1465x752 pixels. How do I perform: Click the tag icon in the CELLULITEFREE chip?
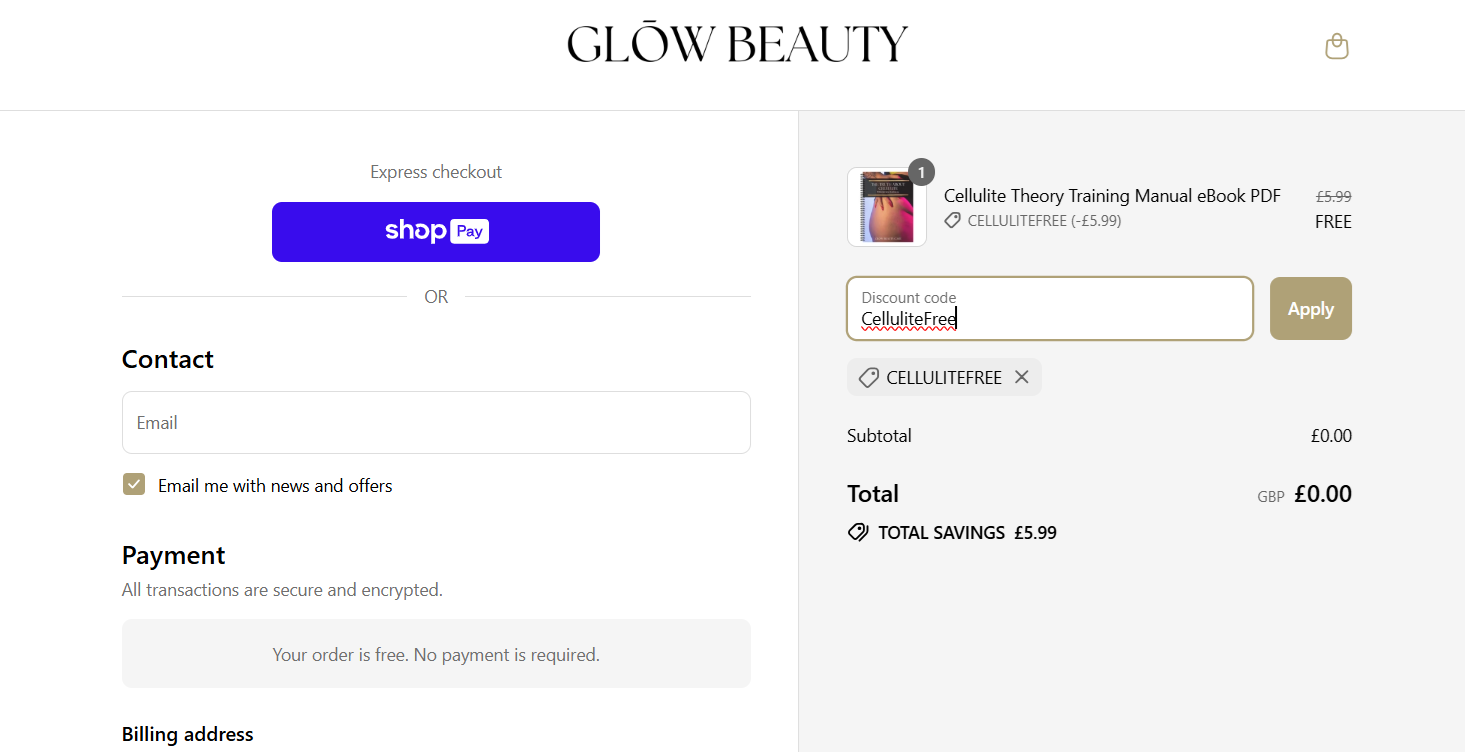point(869,378)
